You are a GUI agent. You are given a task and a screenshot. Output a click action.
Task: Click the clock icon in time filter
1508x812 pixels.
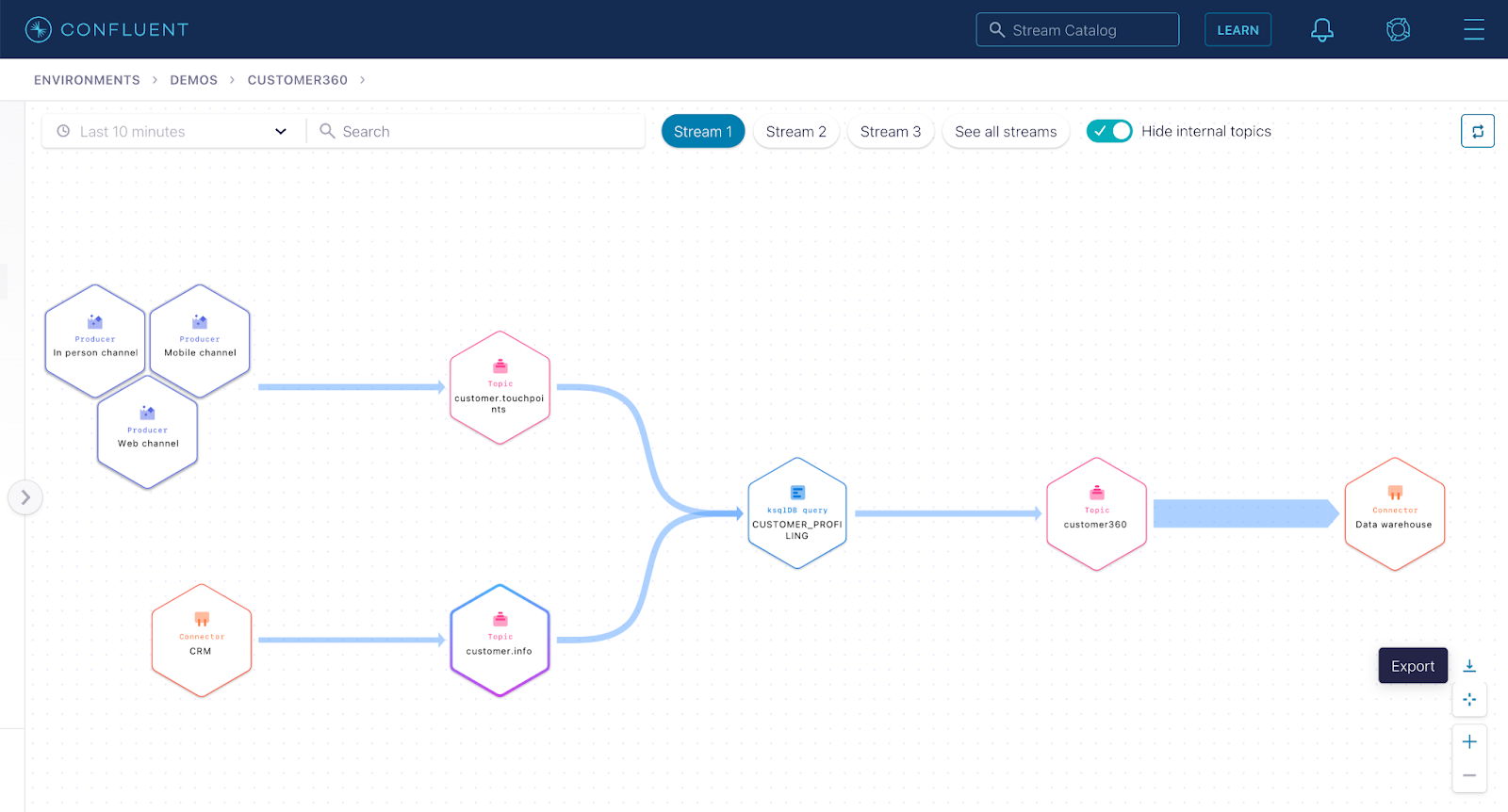coord(63,131)
